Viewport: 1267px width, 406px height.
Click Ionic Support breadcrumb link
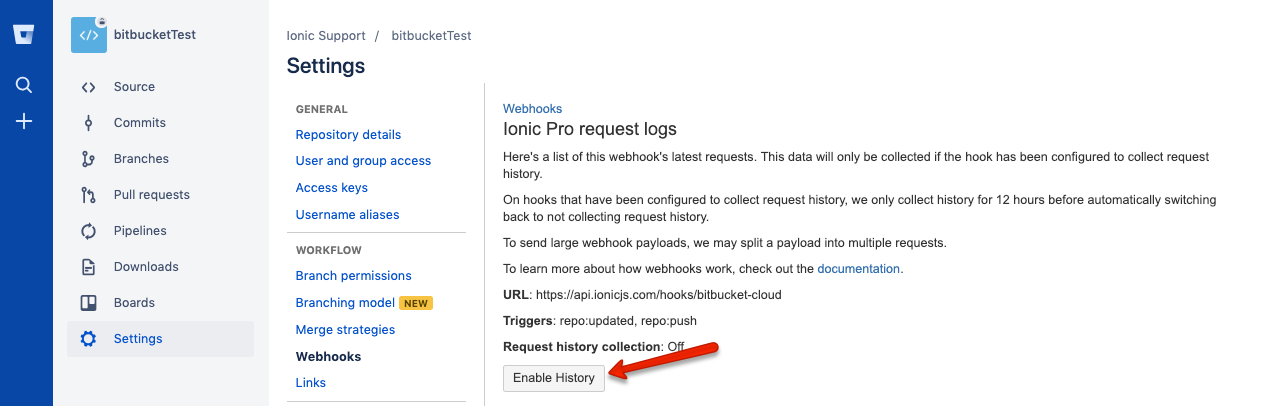[326, 36]
